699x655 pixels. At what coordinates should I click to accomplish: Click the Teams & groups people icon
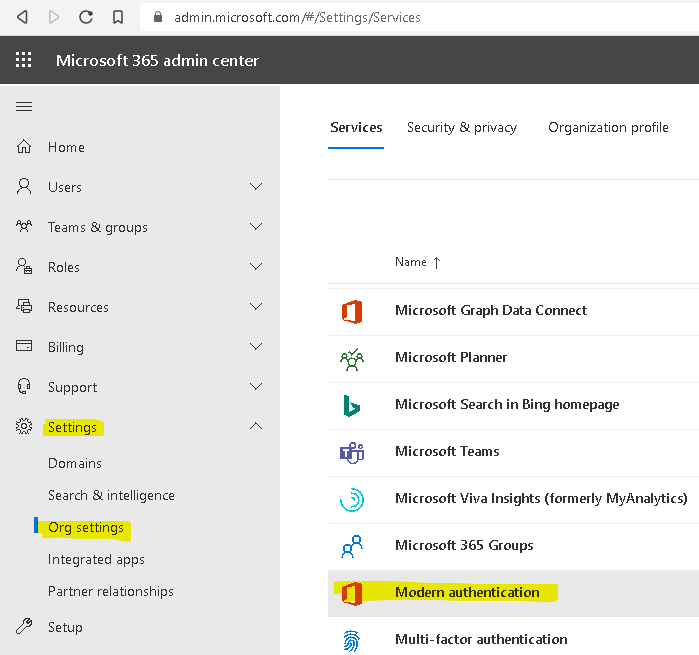tap(24, 226)
